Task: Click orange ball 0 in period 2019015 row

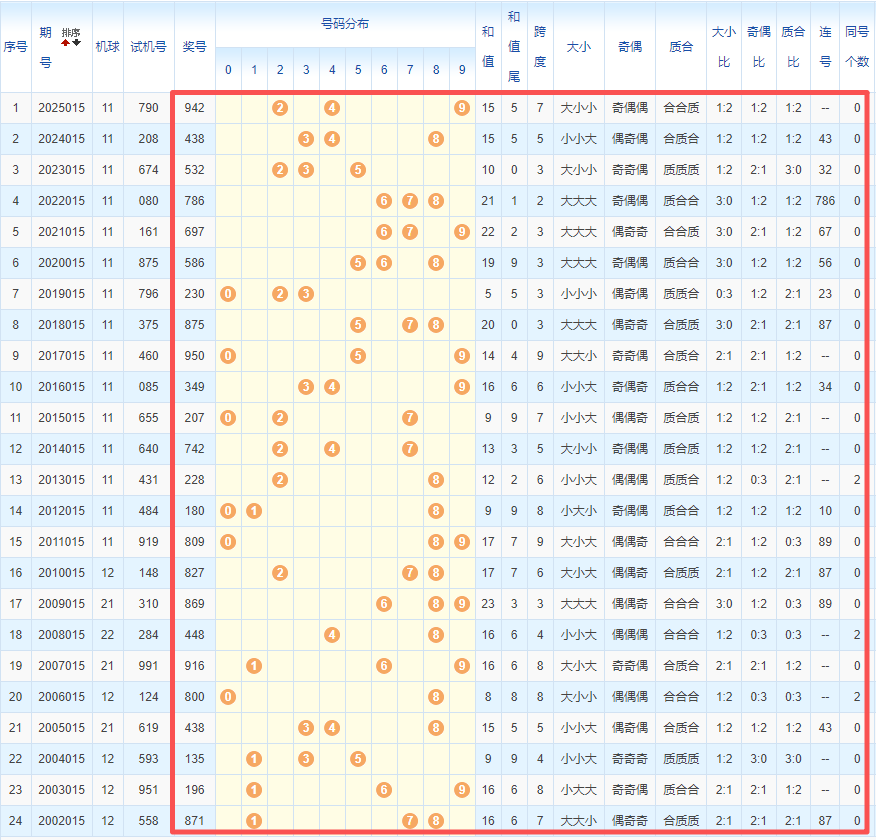Action: [x=228, y=294]
